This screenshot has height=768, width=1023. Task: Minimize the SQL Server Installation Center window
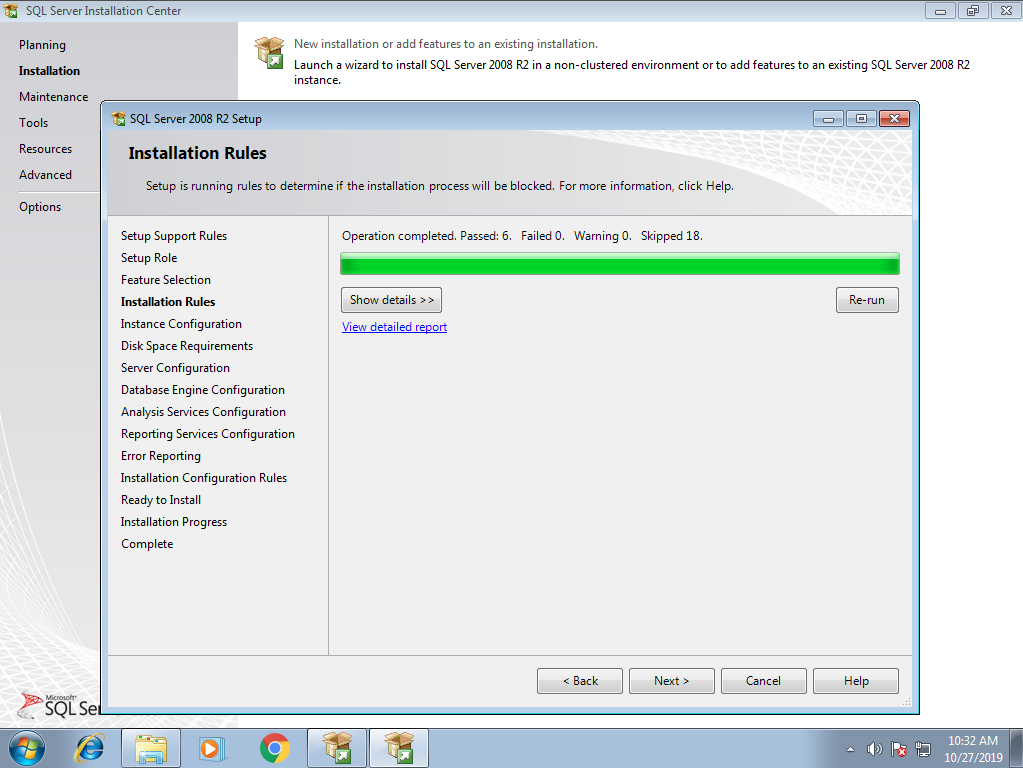tap(940, 10)
